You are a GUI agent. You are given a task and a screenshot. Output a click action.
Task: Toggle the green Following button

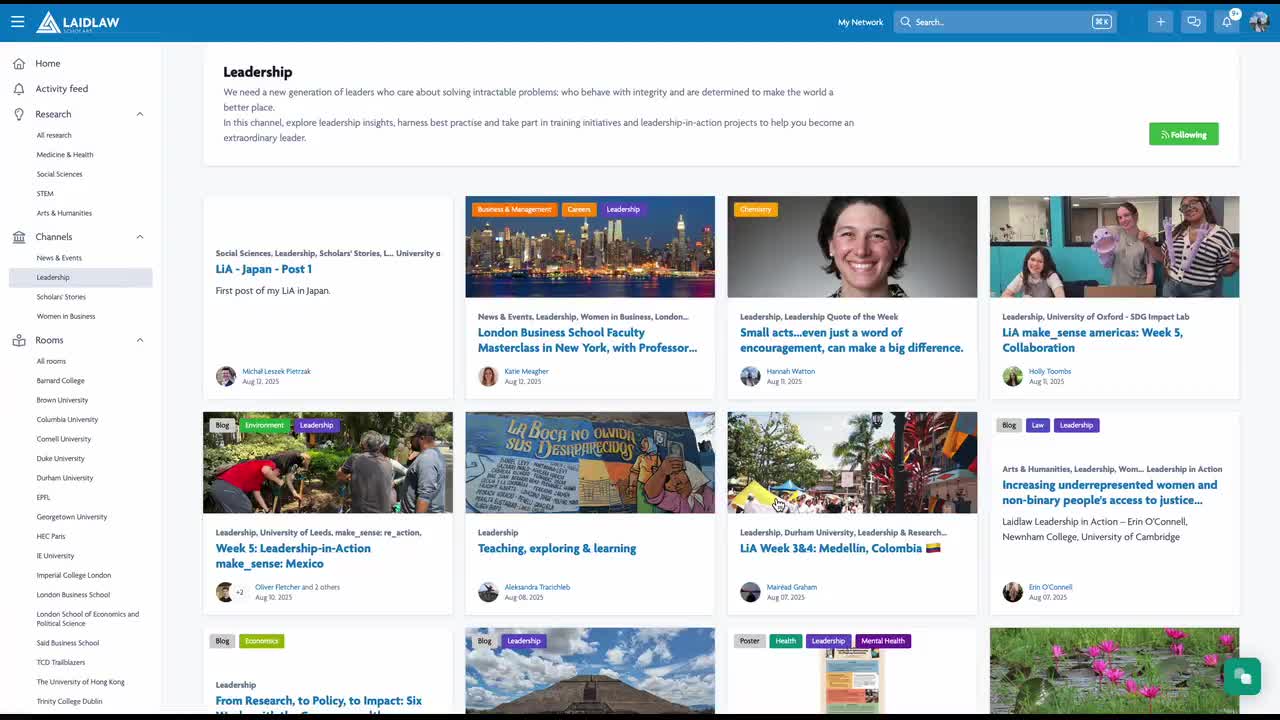[1183, 134]
